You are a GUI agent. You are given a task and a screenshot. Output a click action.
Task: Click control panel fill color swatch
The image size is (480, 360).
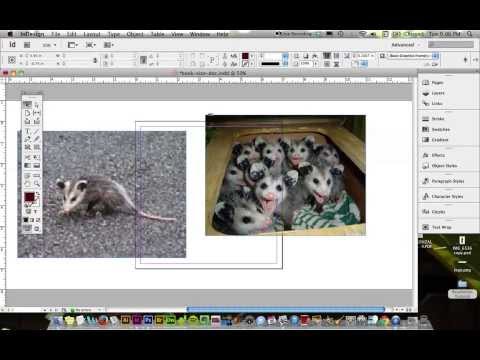245,56
